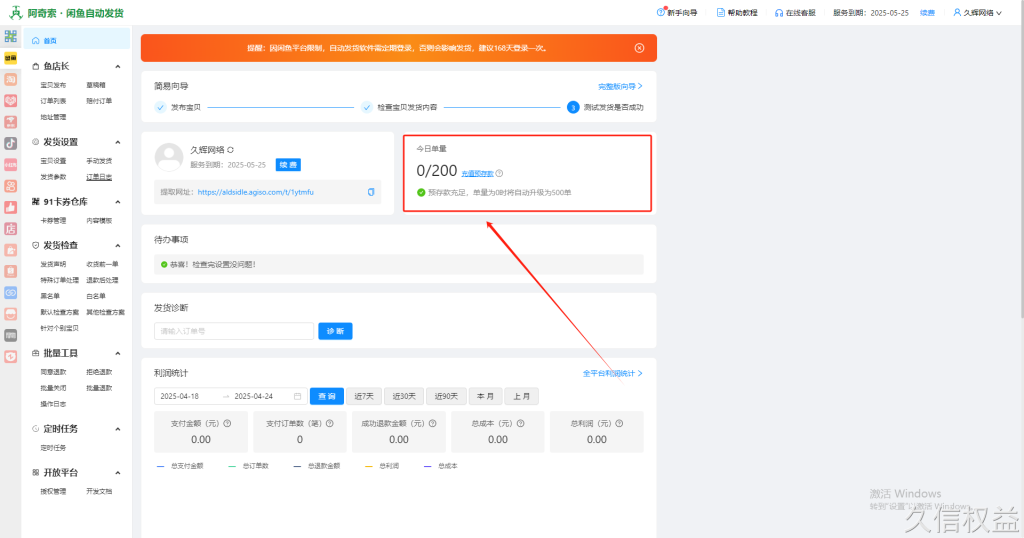The image size is (1024, 538).
Task: Open the red thumbs-up platform icon
Action: (x=10, y=207)
